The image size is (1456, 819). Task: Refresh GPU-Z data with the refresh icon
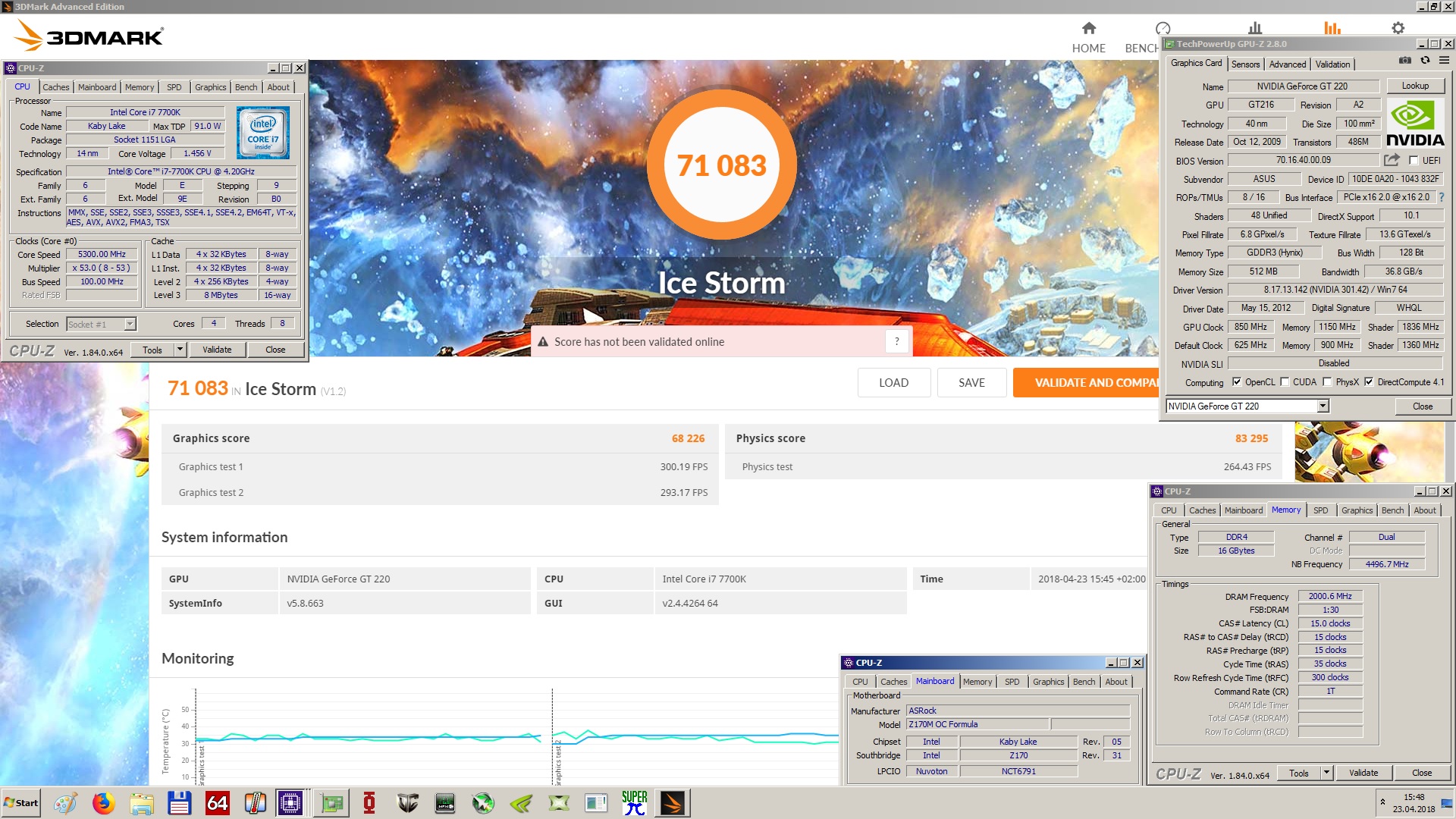[x=1425, y=61]
